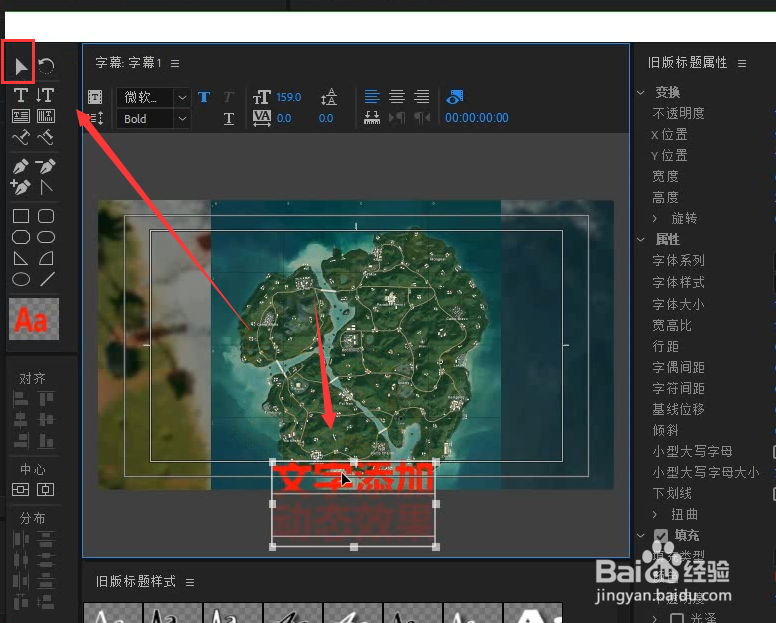The image size is (776, 623).
Task: Select the Vertical Type tool
Action: (x=46, y=95)
